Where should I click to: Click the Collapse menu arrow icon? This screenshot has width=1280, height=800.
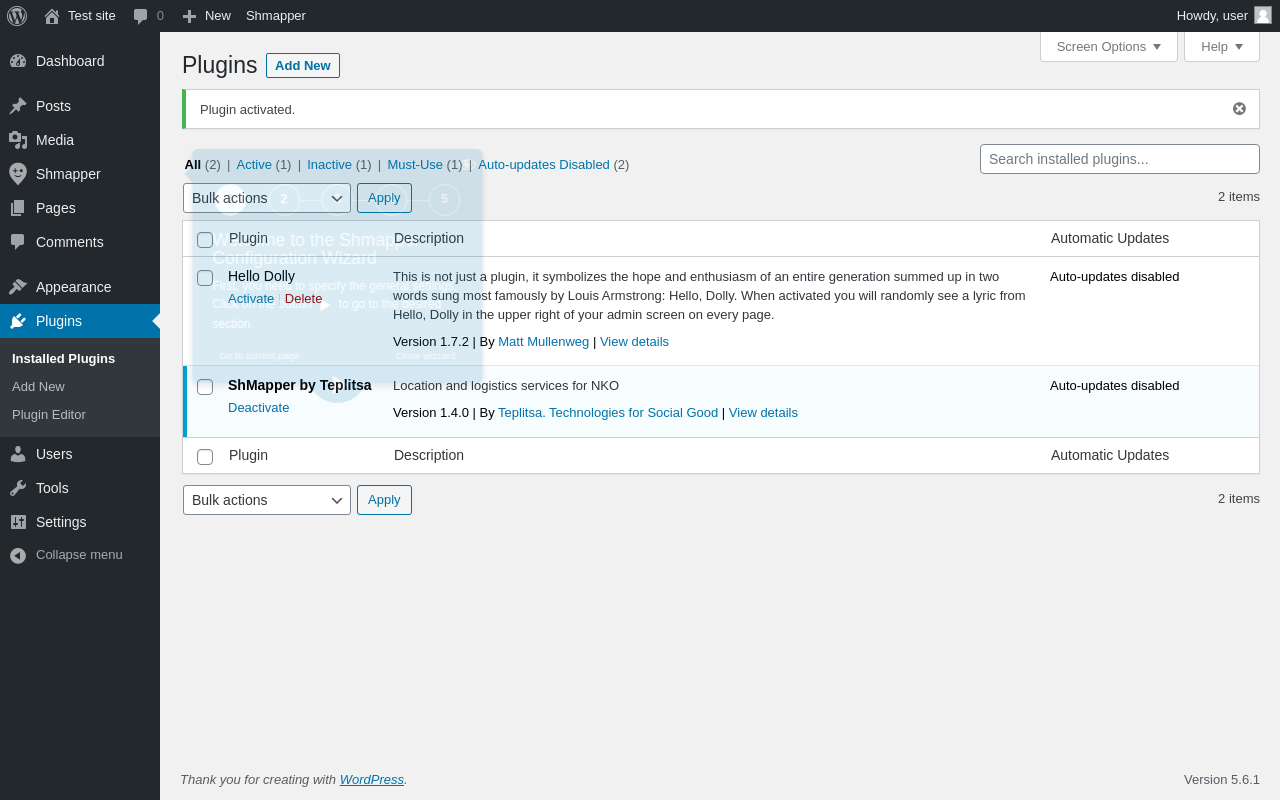point(18,555)
